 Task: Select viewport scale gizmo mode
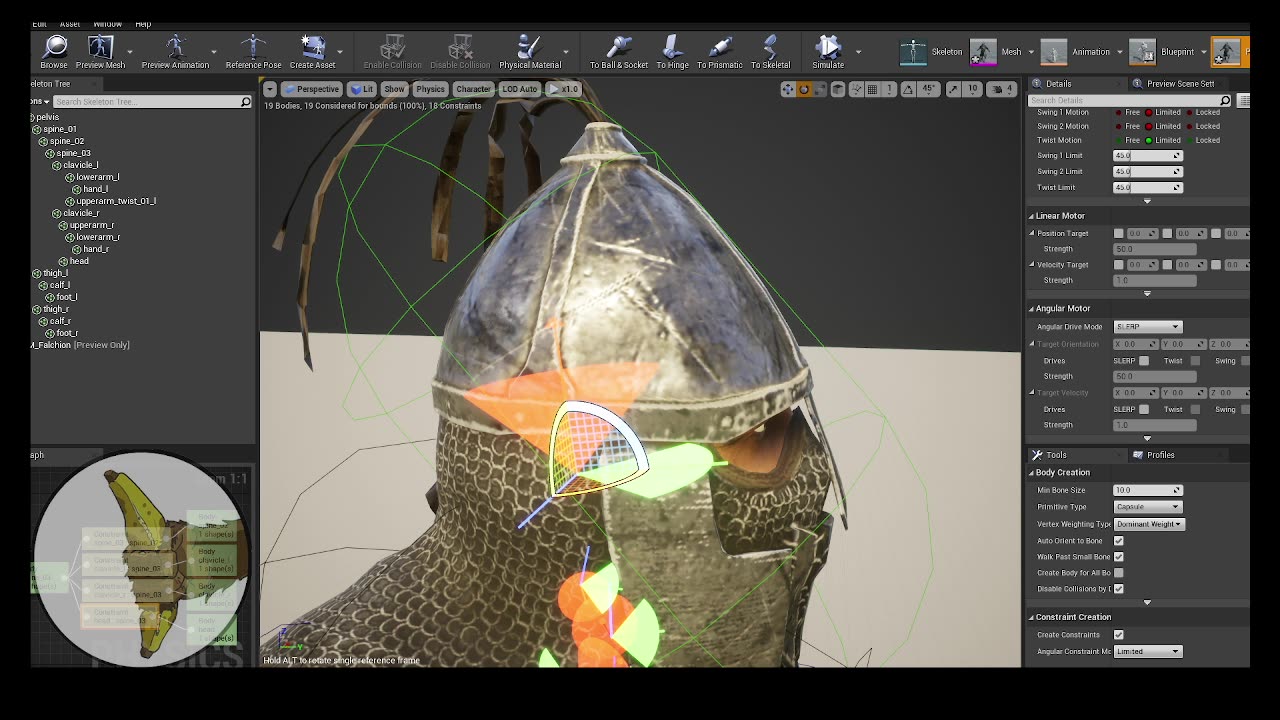pyautogui.click(x=821, y=89)
